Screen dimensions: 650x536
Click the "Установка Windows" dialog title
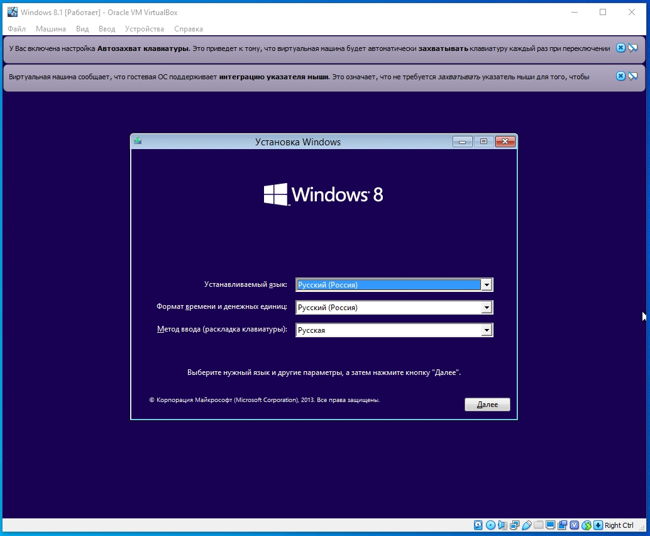(x=298, y=142)
